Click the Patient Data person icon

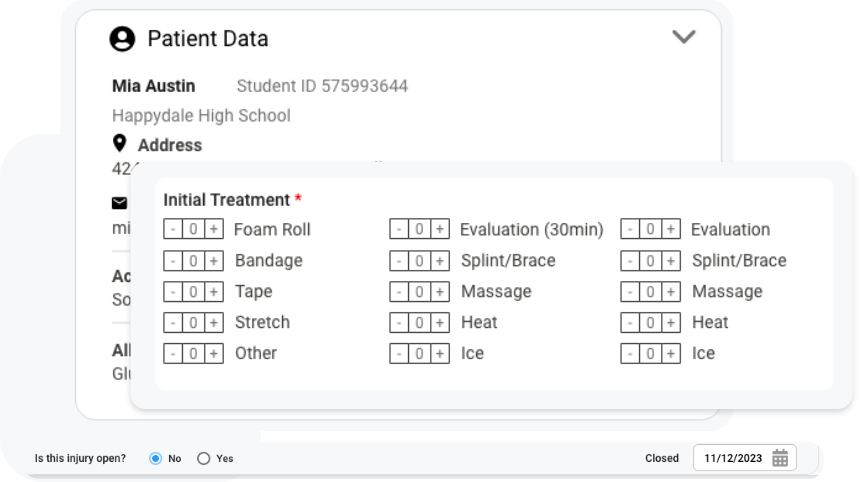122,39
